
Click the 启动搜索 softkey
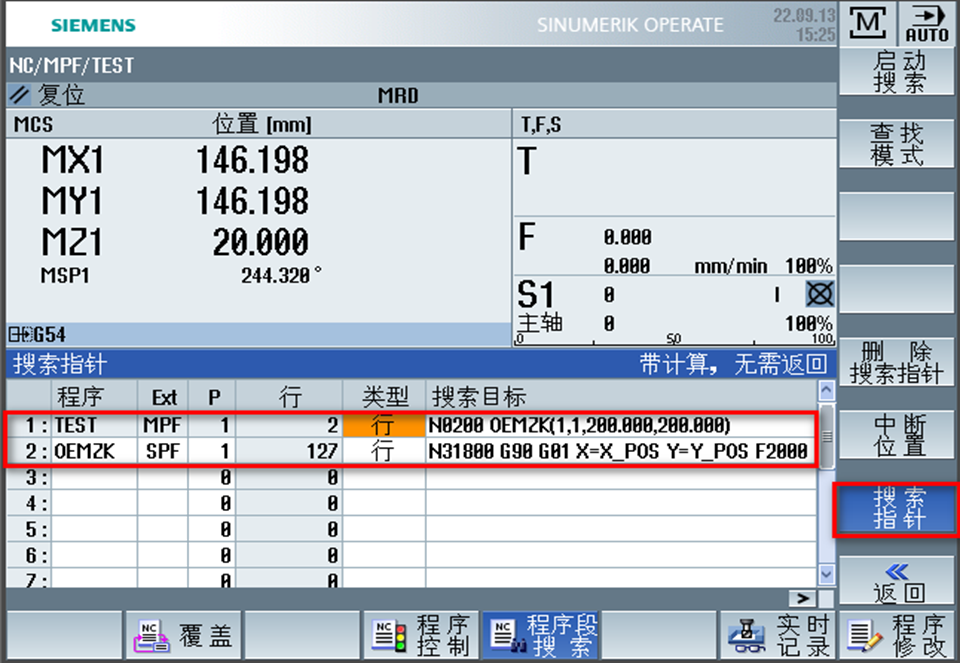897,72
